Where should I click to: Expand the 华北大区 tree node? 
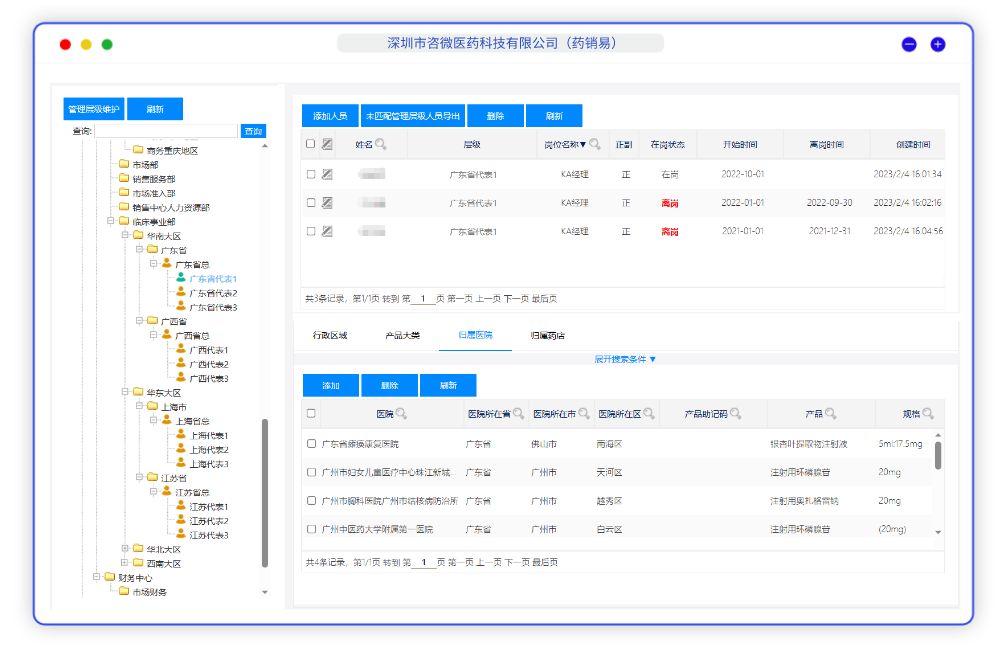pos(125,549)
